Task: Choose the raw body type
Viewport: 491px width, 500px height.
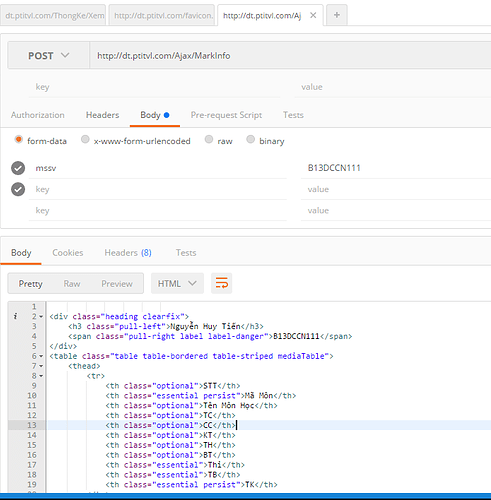Action: 209,139
